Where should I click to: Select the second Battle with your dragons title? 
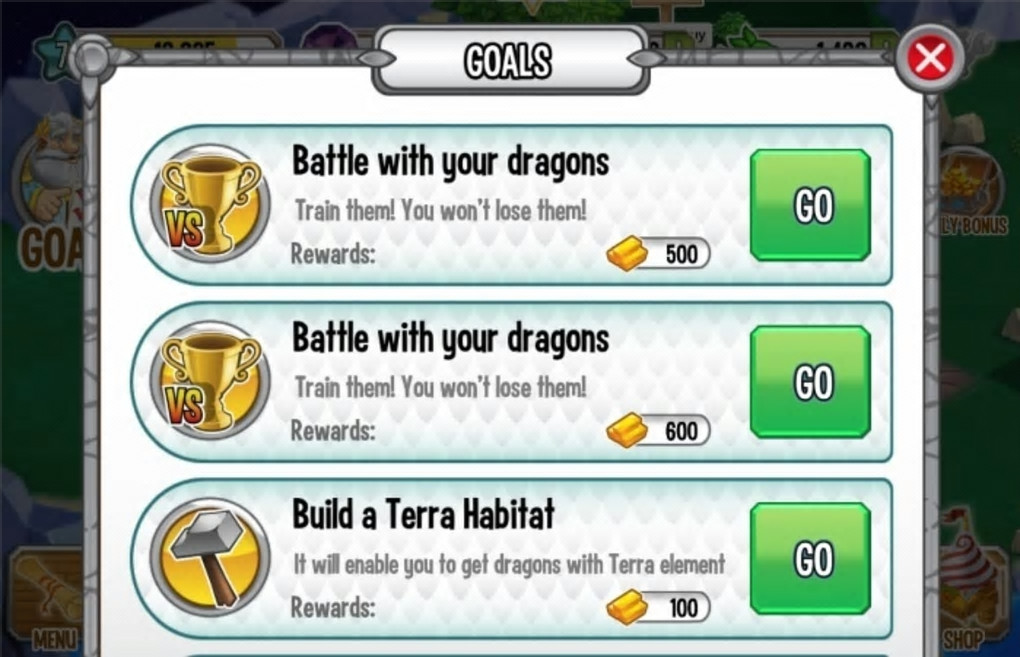[x=451, y=338]
